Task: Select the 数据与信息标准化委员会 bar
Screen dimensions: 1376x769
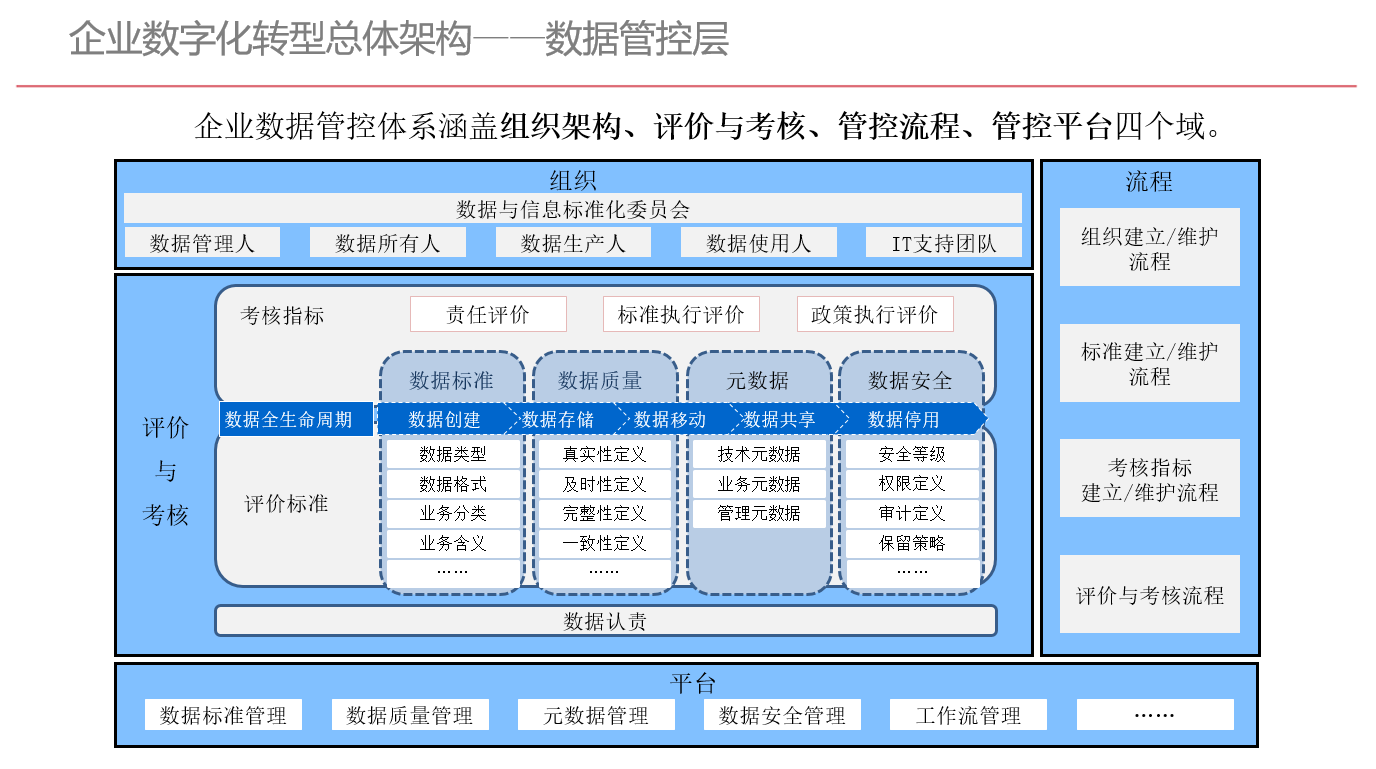Action: (x=573, y=209)
